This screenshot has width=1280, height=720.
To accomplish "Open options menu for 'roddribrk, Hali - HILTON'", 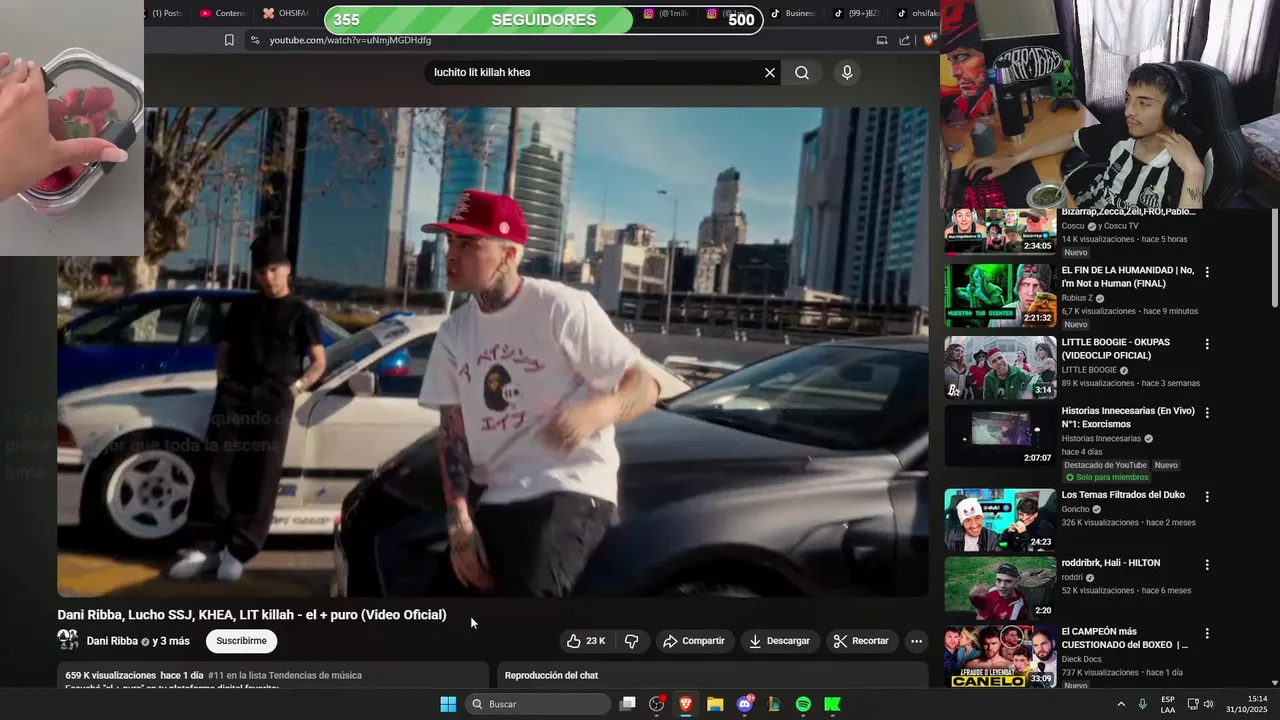I will [x=1207, y=565].
